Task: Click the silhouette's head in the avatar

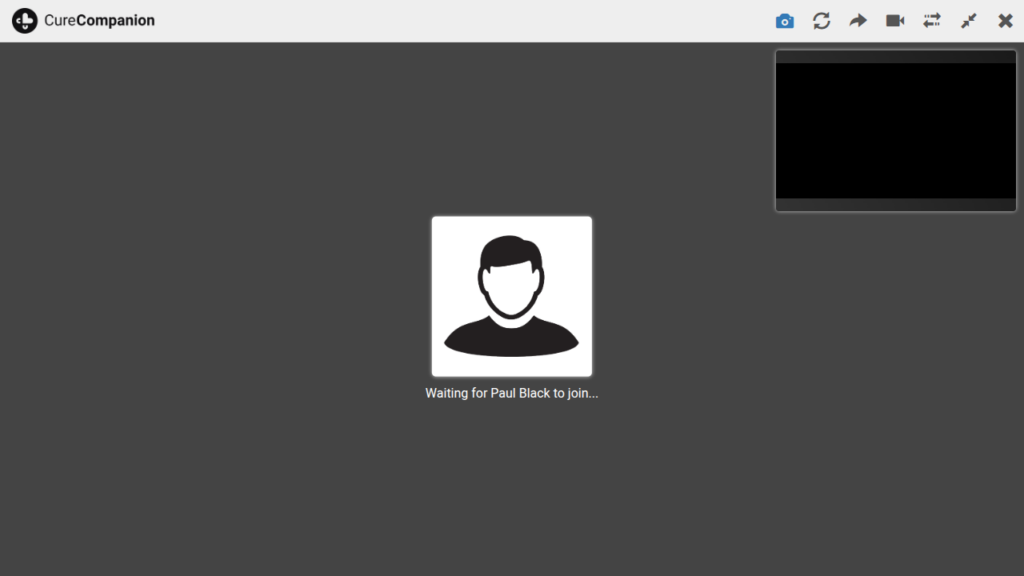Action: click(x=511, y=272)
